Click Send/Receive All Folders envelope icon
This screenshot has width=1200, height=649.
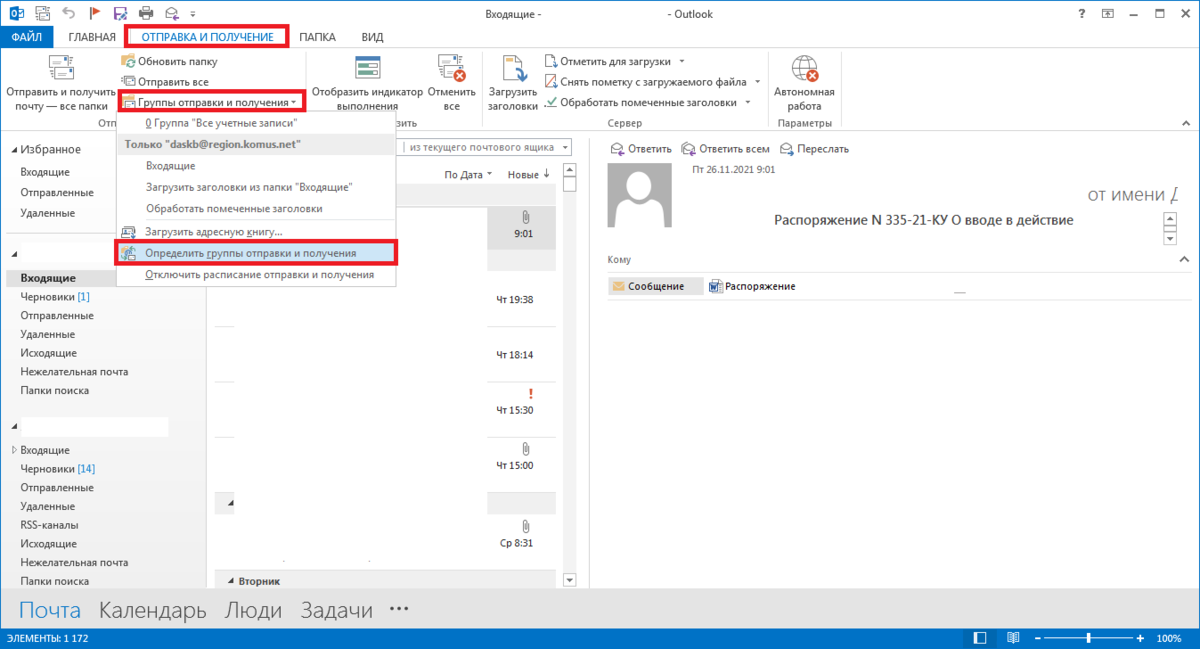point(62,67)
